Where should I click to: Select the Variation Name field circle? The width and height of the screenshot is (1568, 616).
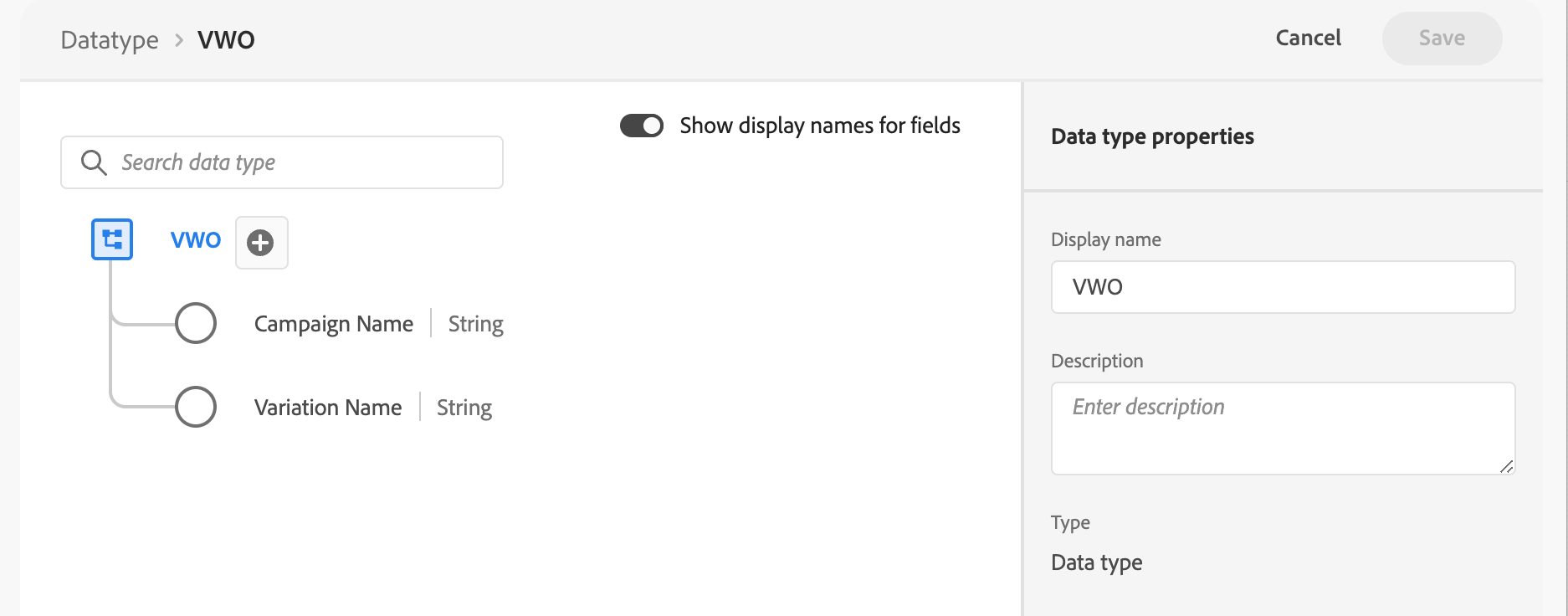coord(196,407)
